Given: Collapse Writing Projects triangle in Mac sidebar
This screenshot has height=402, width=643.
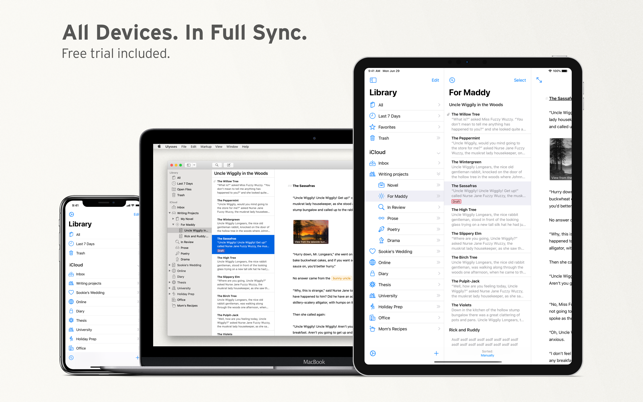Looking at the screenshot, I should 170,213.
